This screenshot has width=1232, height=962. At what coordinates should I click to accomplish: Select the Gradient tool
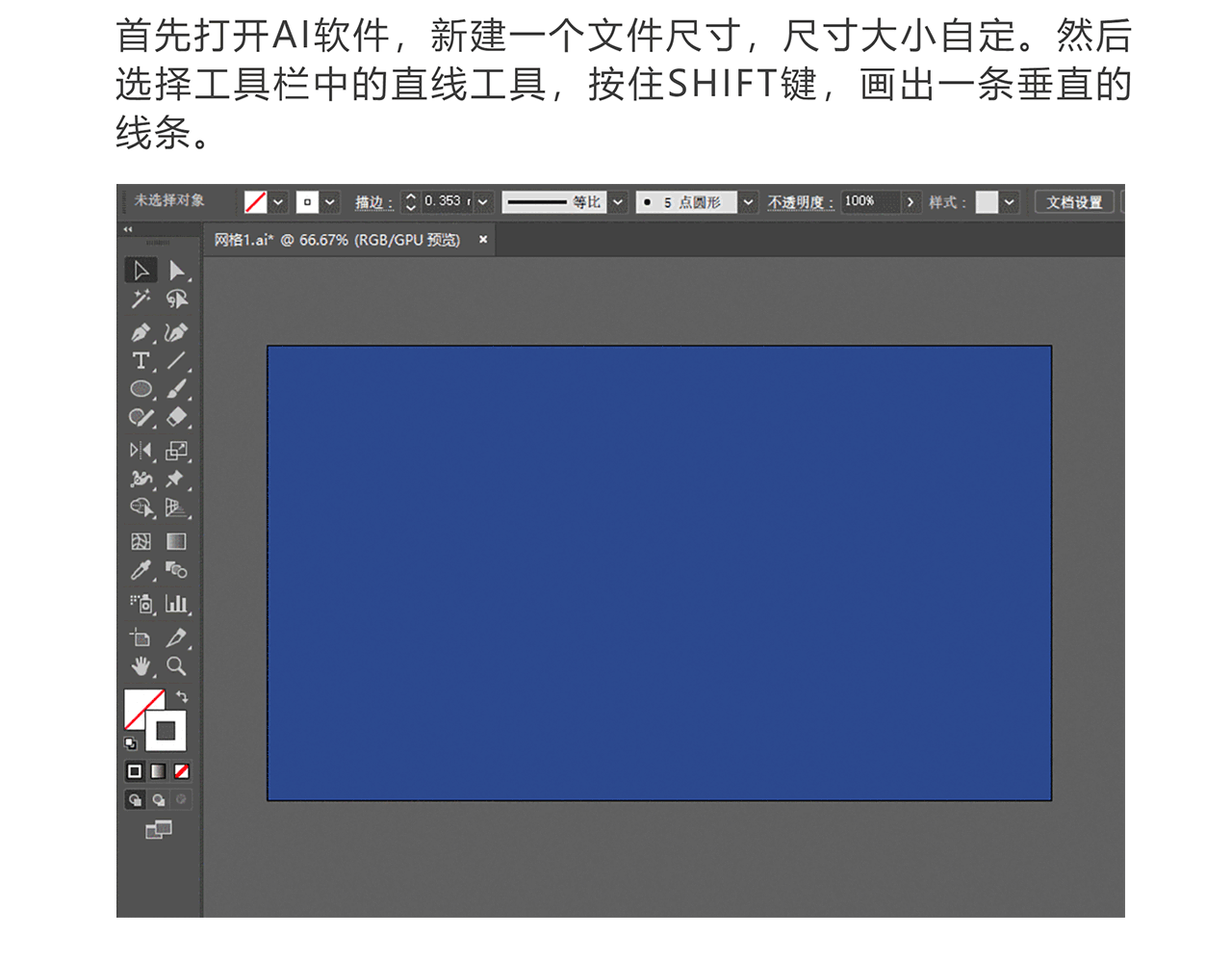177,541
